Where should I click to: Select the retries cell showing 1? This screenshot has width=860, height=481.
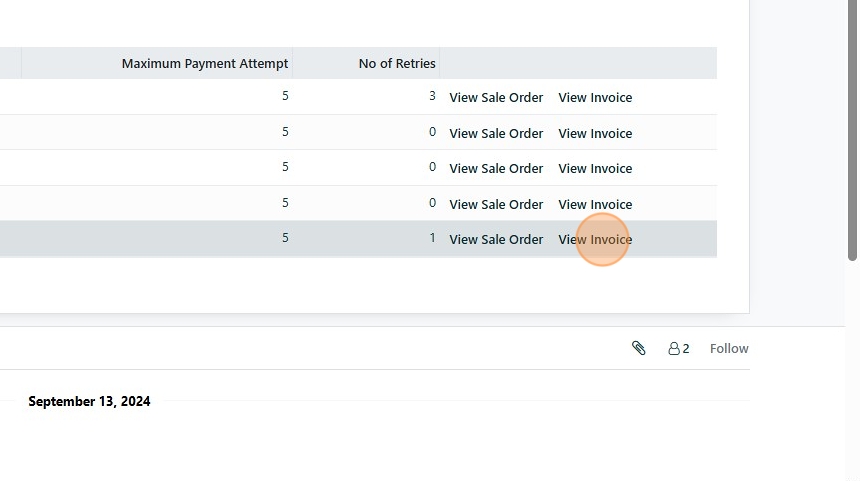coord(432,238)
